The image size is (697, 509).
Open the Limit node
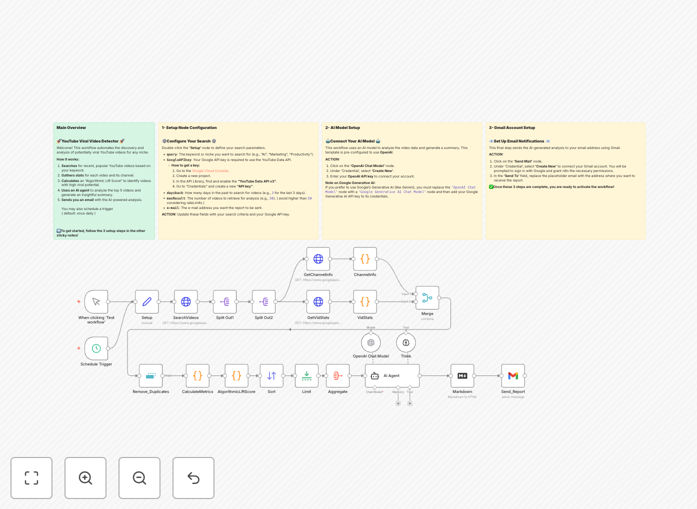(x=307, y=376)
